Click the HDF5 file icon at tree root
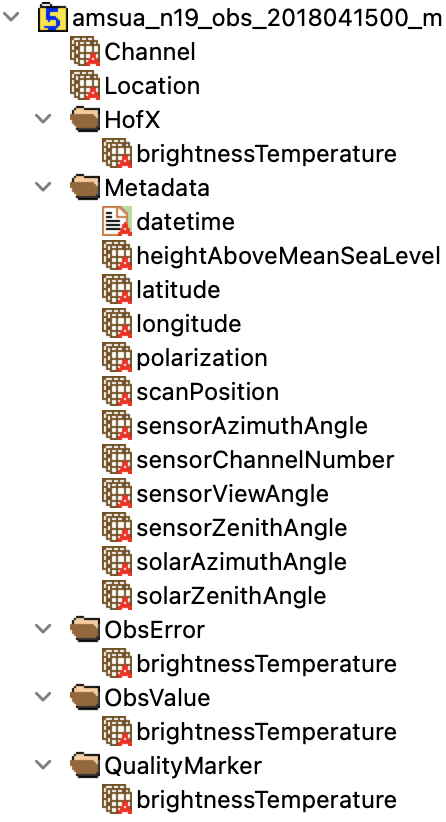The image size is (446, 822). coord(52,17)
